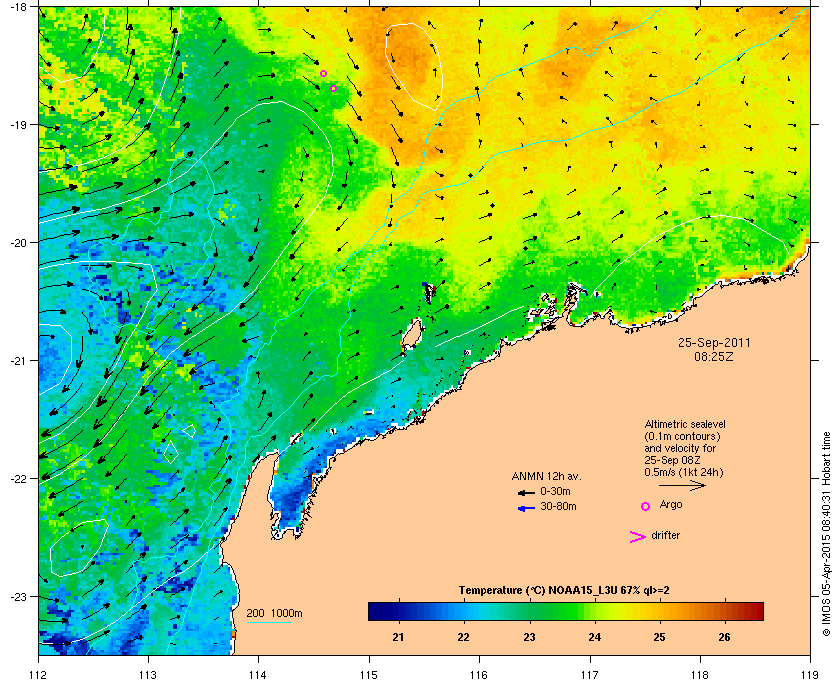
Task: Click the island outlined near 115.4, -20.8
Action: click(x=412, y=333)
